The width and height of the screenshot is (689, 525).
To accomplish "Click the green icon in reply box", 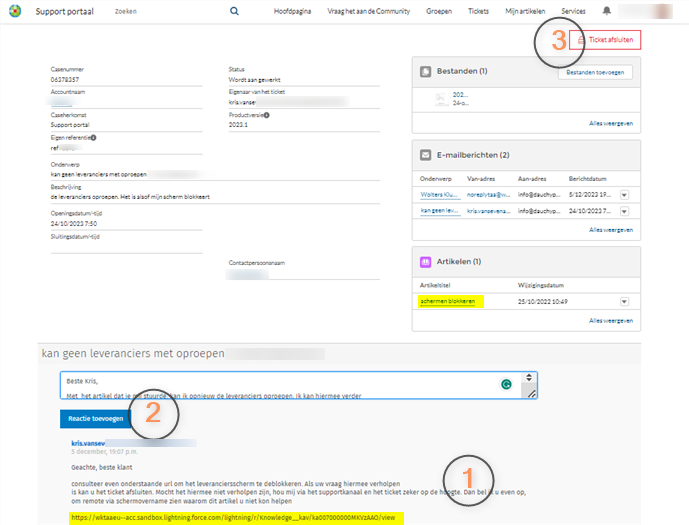I will pos(506,384).
